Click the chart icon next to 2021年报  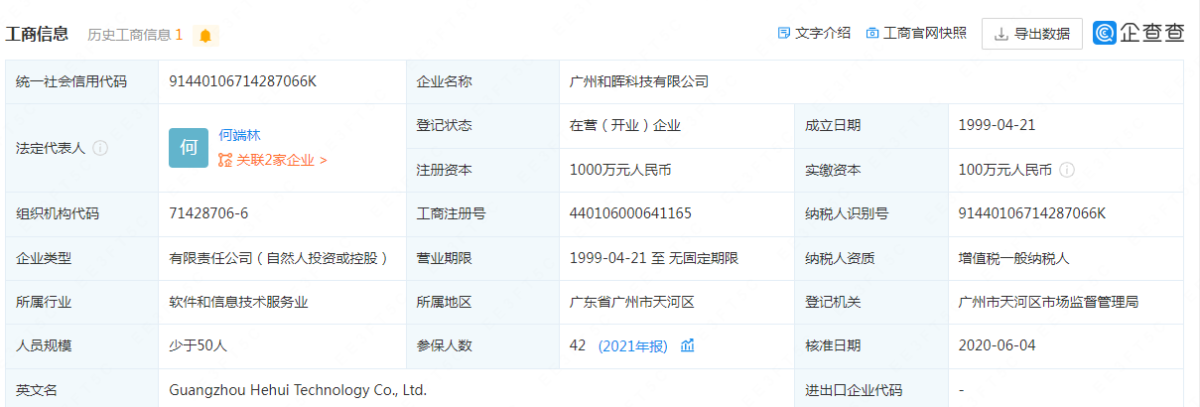point(688,346)
